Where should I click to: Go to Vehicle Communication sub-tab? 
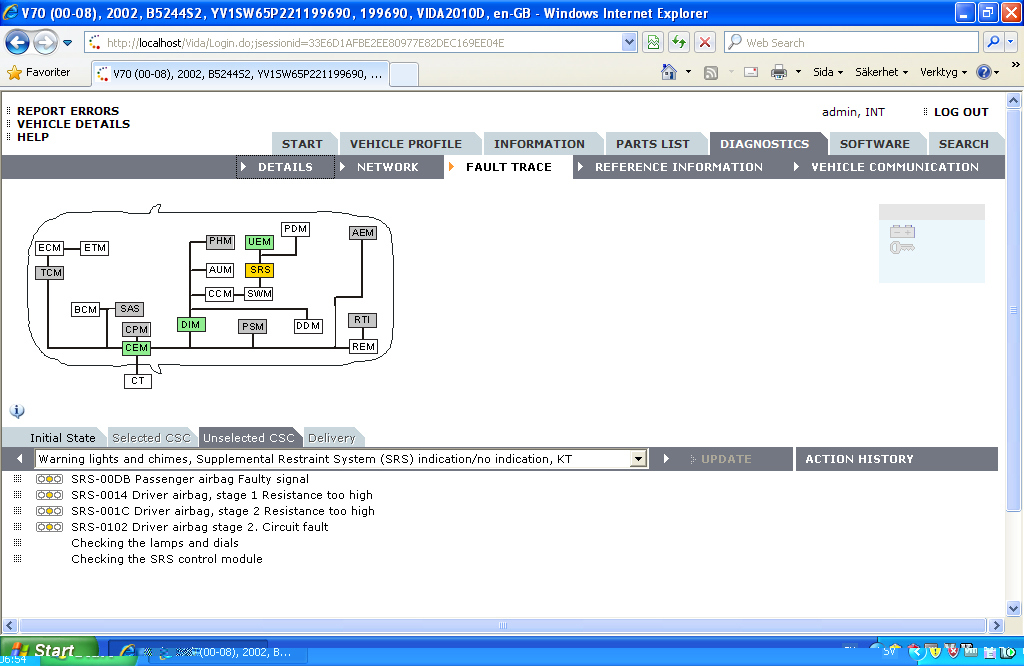point(894,167)
